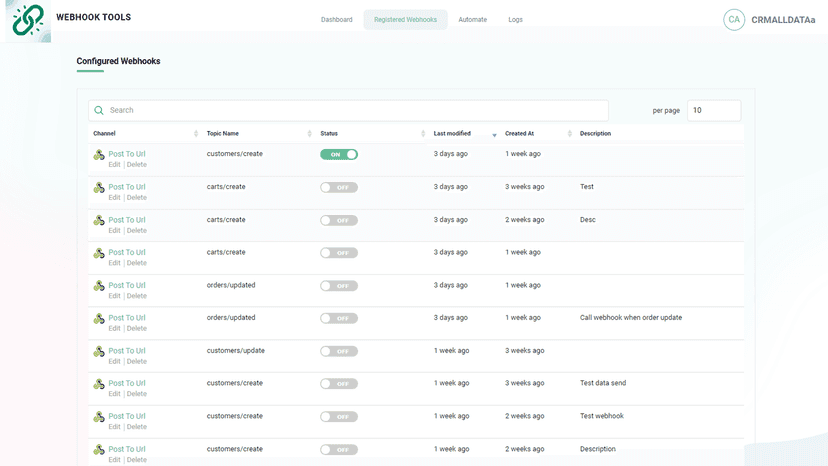Open Post To Url in the 'Test webhook' row

coord(127,416)
